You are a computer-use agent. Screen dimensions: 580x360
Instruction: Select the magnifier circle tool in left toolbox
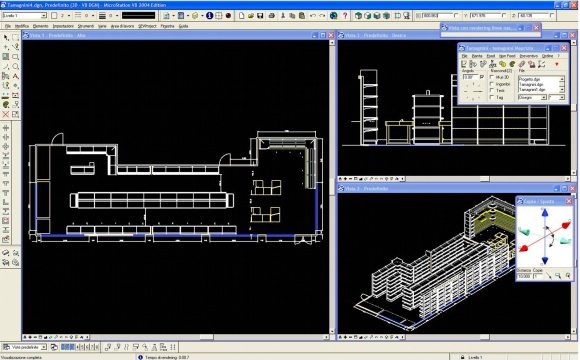(16, 66)
